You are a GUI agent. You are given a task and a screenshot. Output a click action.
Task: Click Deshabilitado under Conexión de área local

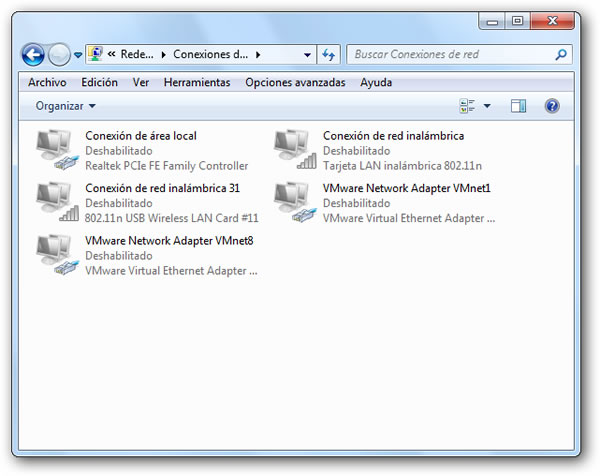click(119, 151)
